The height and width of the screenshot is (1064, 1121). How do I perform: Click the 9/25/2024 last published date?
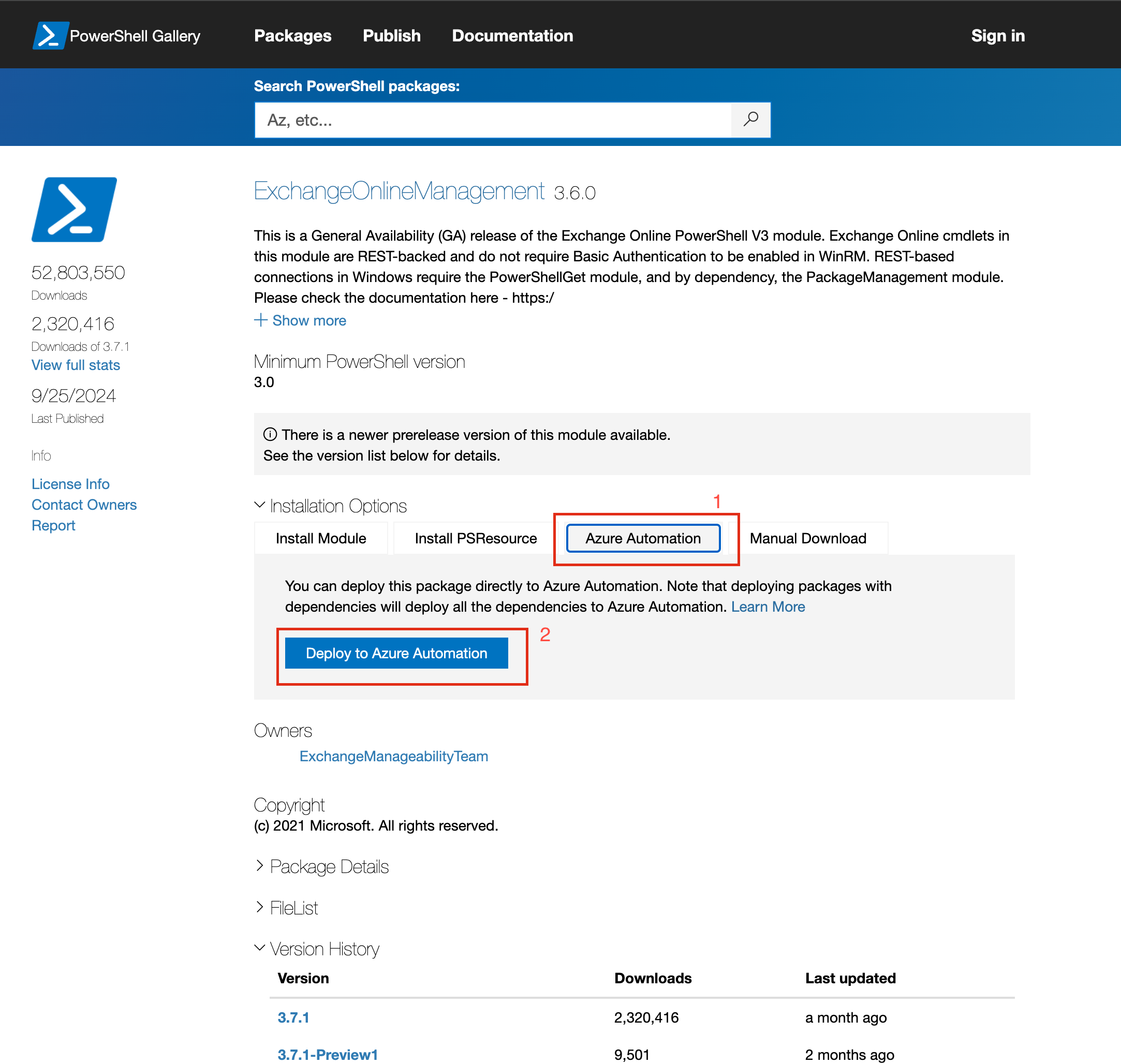(x=73, y=396)
